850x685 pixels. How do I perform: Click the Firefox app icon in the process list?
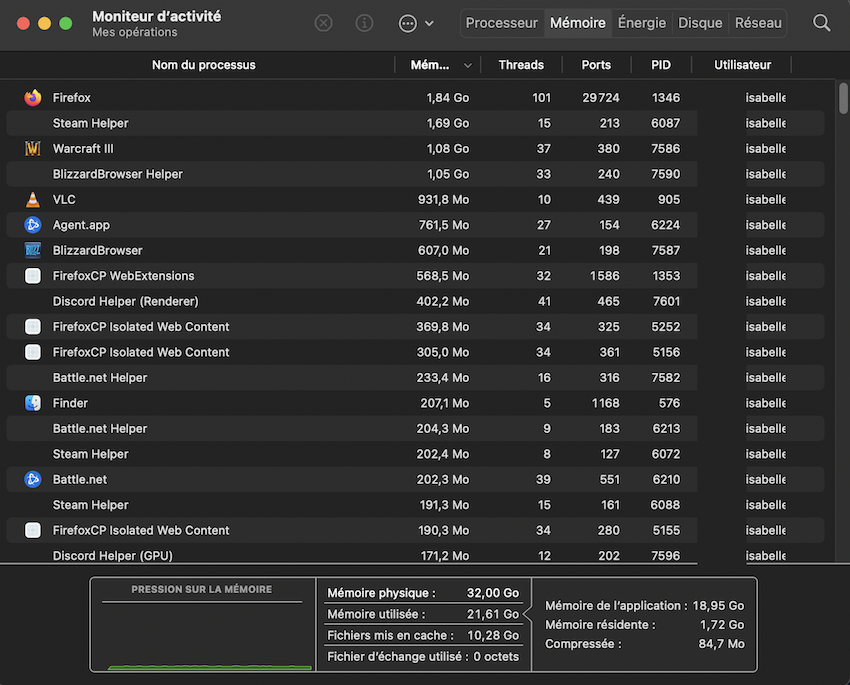click(33, 98)
